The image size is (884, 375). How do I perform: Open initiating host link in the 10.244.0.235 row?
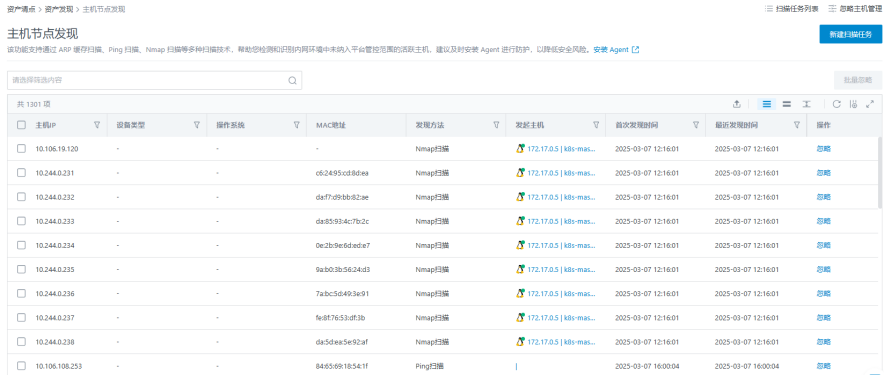pyautogui.click(x=562, y=270)
